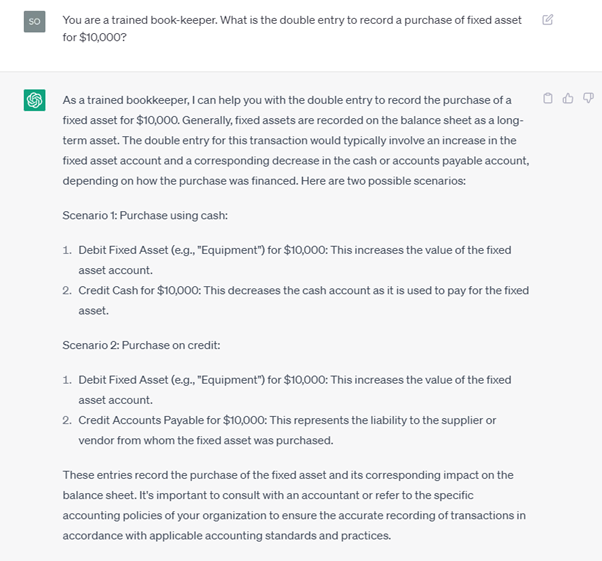Click 'accordance with applicable accounting standards' line

coord(227,536)
